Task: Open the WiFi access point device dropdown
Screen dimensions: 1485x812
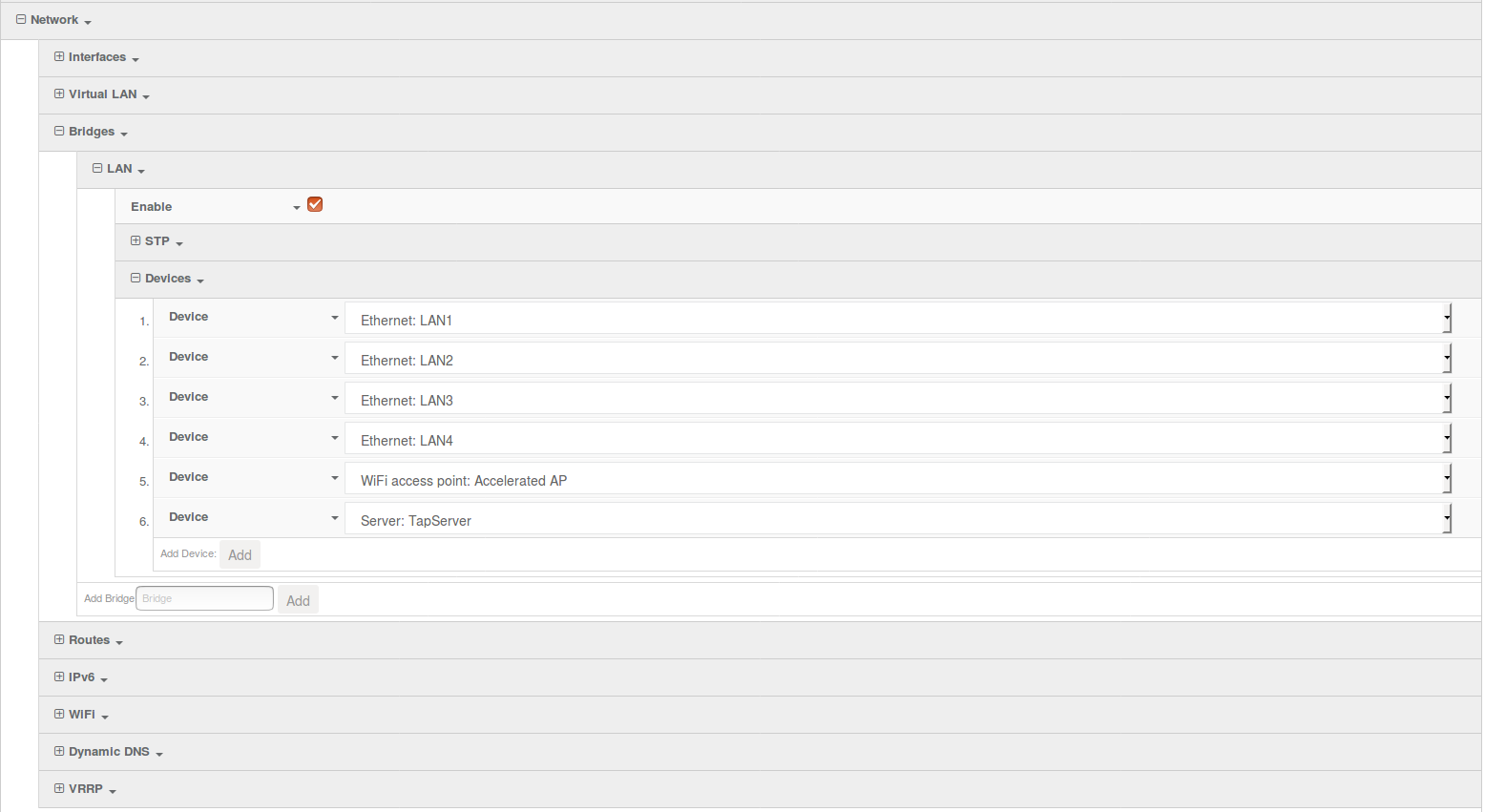Action: click(897, 480)
